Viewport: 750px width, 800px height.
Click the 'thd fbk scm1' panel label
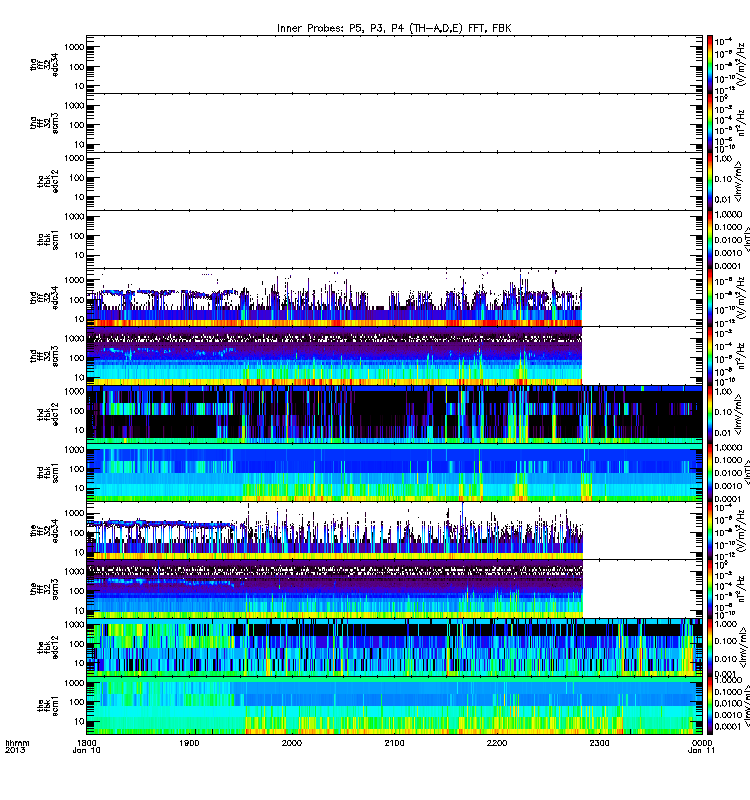[48, 472]
